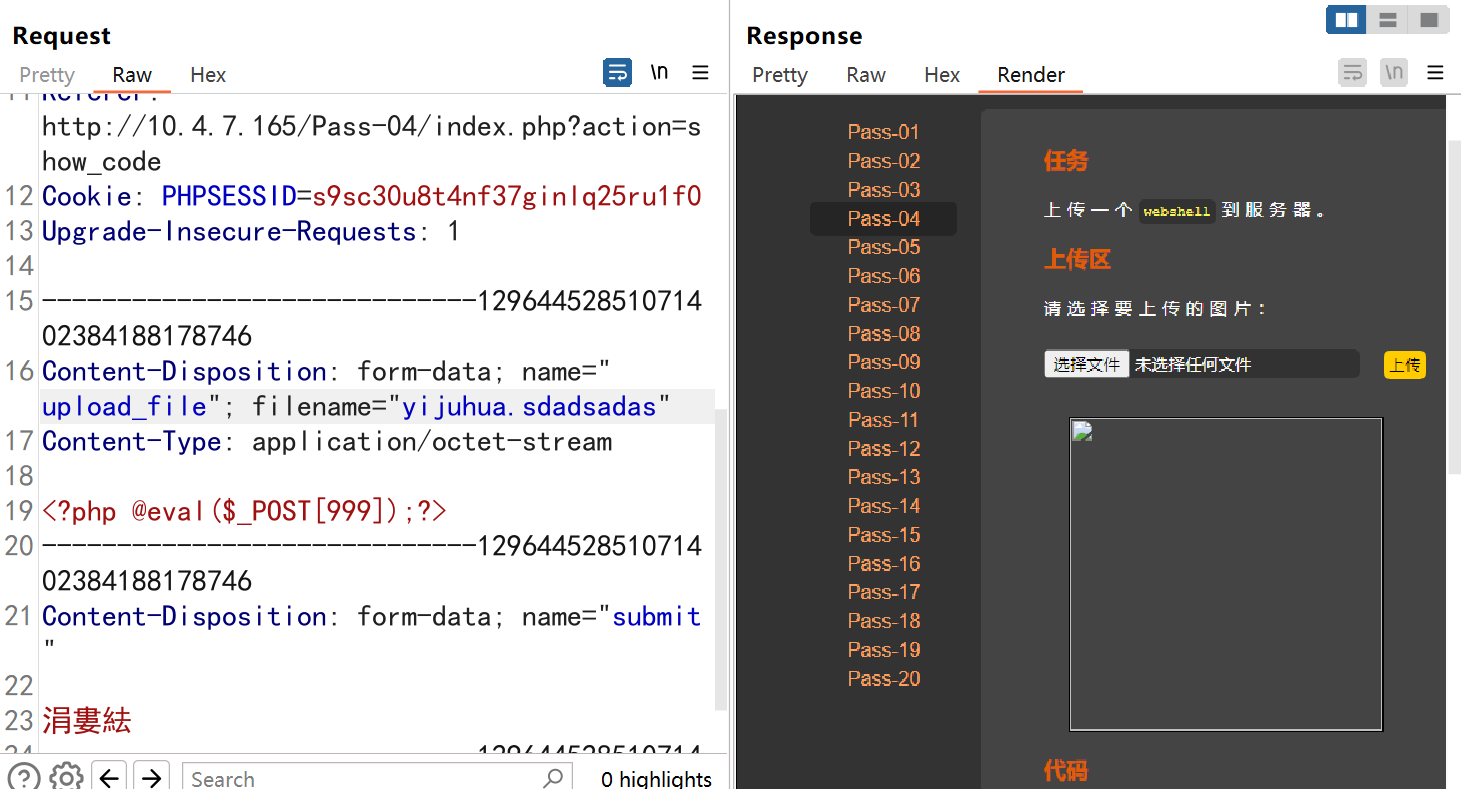Click the Upgrade-Insecure-Requests header line
This screenshot has height=789, width=1461.
tap(251, 232)
